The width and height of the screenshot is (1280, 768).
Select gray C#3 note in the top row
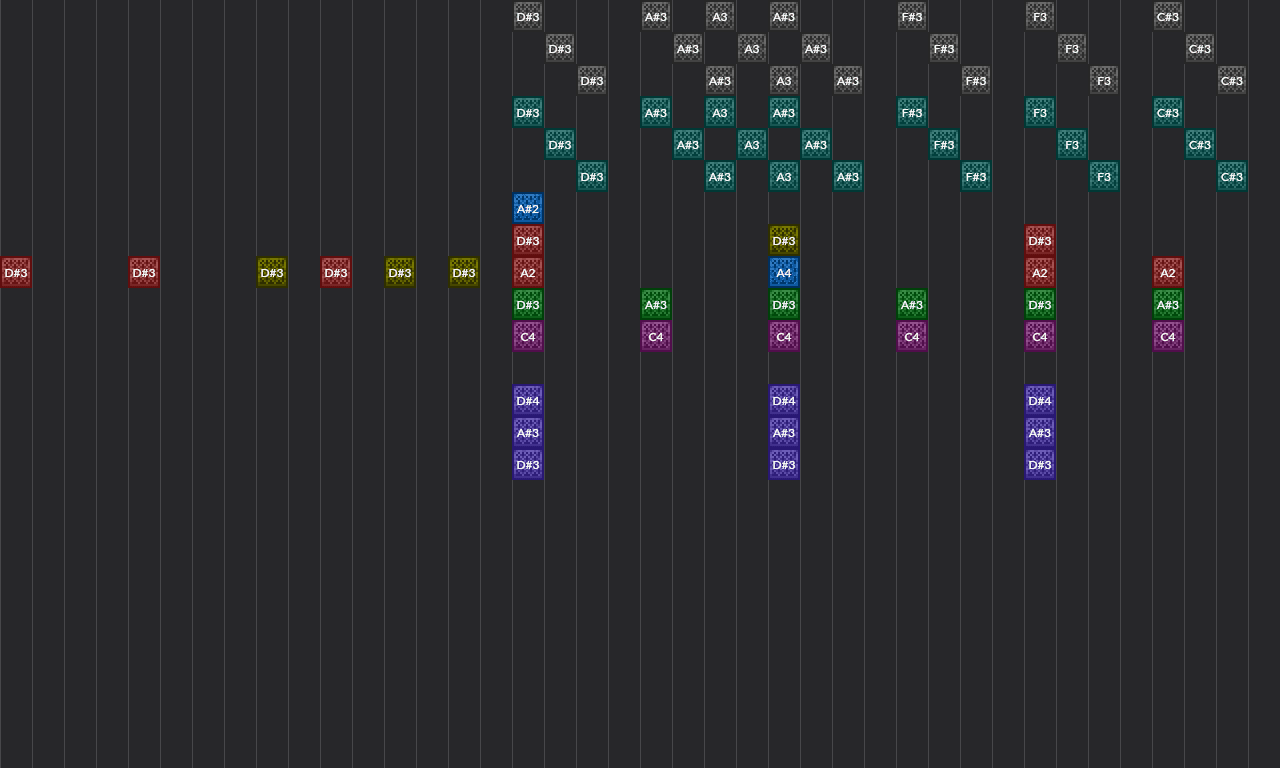[x=1168, y=16]
